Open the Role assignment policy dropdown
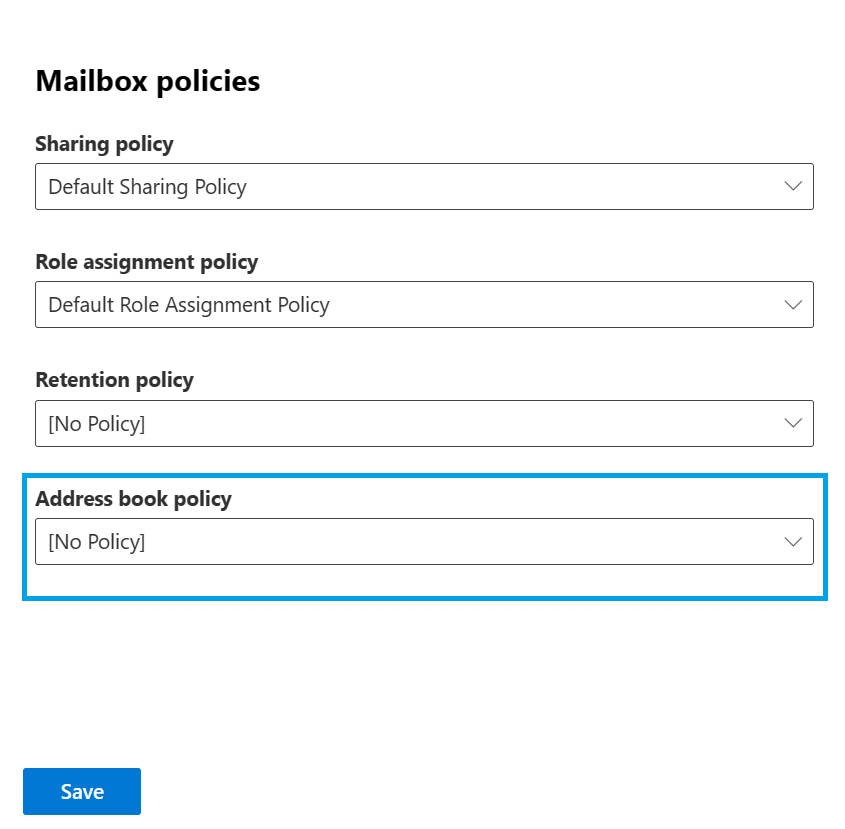Screen dimensions: 845x829 [x=424, y=305]
